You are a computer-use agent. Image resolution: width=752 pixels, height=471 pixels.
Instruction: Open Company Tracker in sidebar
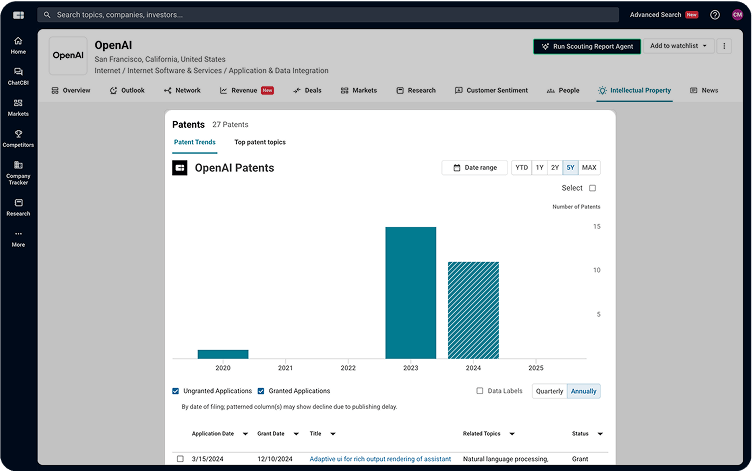(18, 171)
